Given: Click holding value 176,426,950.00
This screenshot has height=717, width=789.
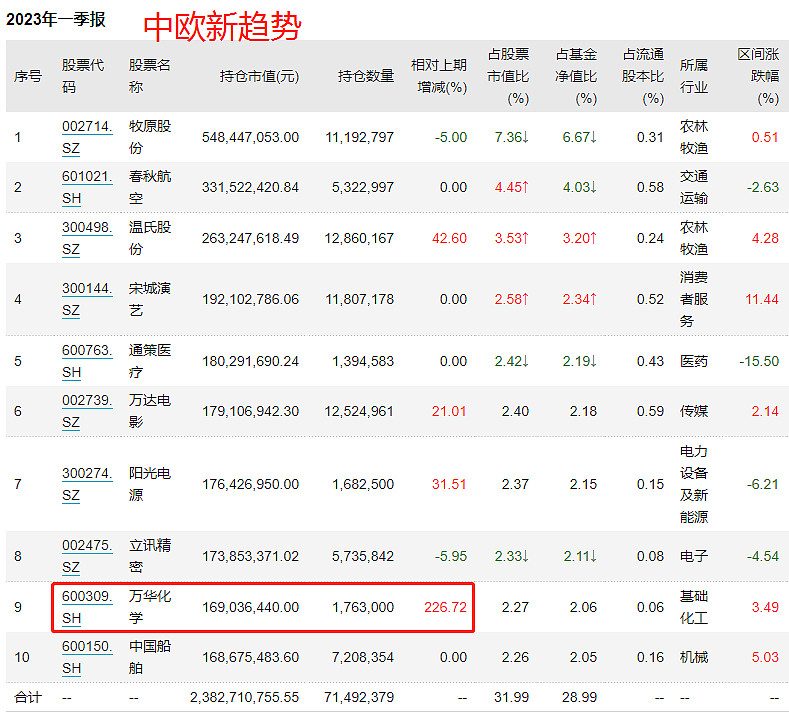Looking at the screenshot, I should click(x=251, y=485).
